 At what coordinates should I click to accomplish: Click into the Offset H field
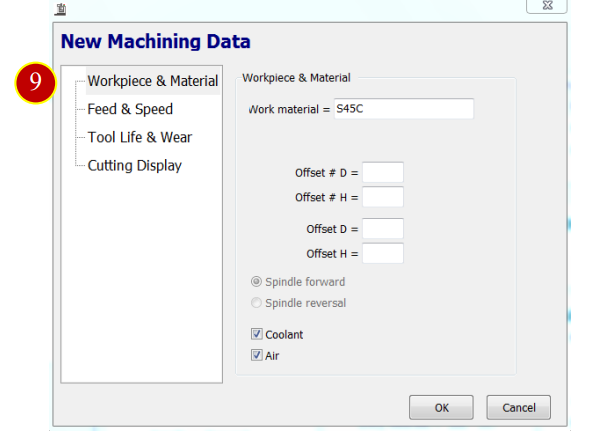pos(383,253)
